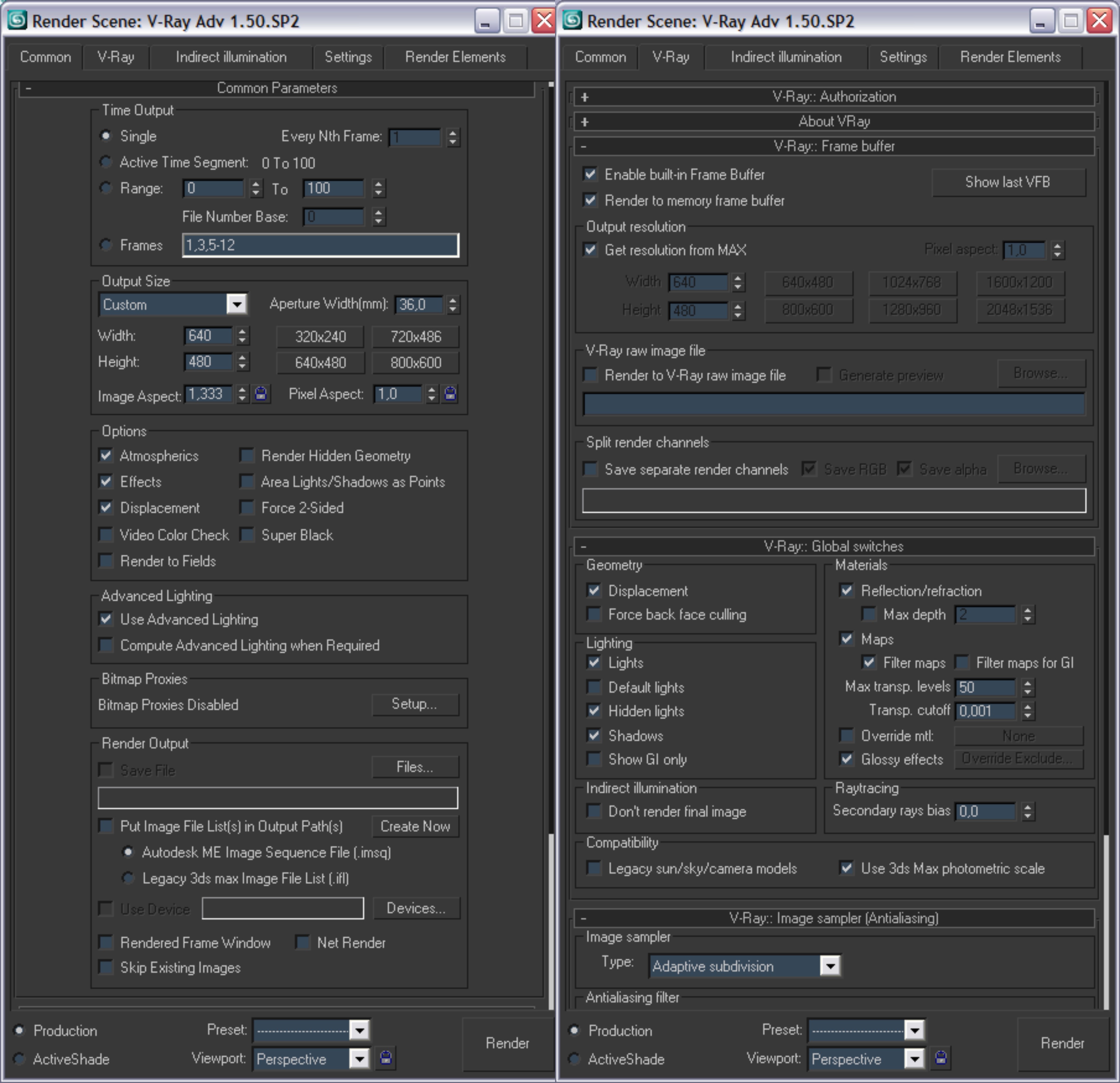Click Aperture Width spinner arrows
Image resolution: width=1120 pixels, height=1083 pixels.
click(453, 304)
